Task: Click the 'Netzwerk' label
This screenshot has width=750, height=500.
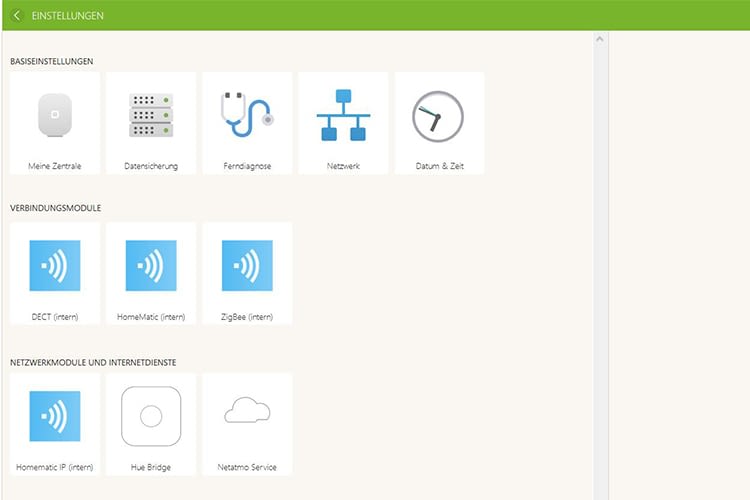Action: [x=343, y=166]
